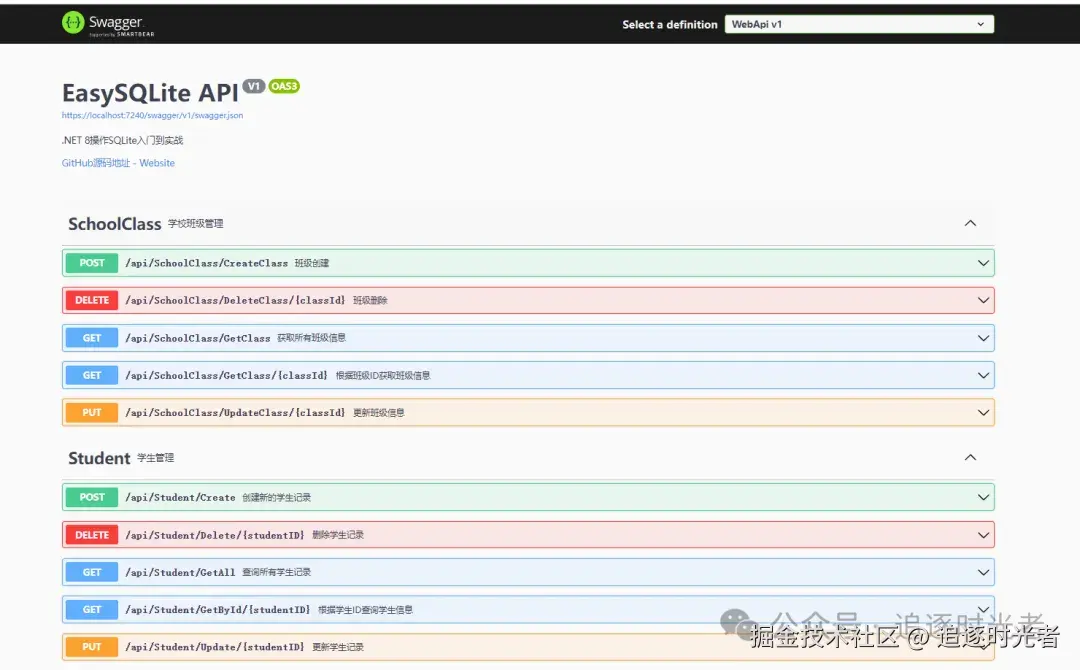This screenshot has height=670, width=1080.
Task: Open the Select a definition dropdown
Action: click(x=859, y=24)
